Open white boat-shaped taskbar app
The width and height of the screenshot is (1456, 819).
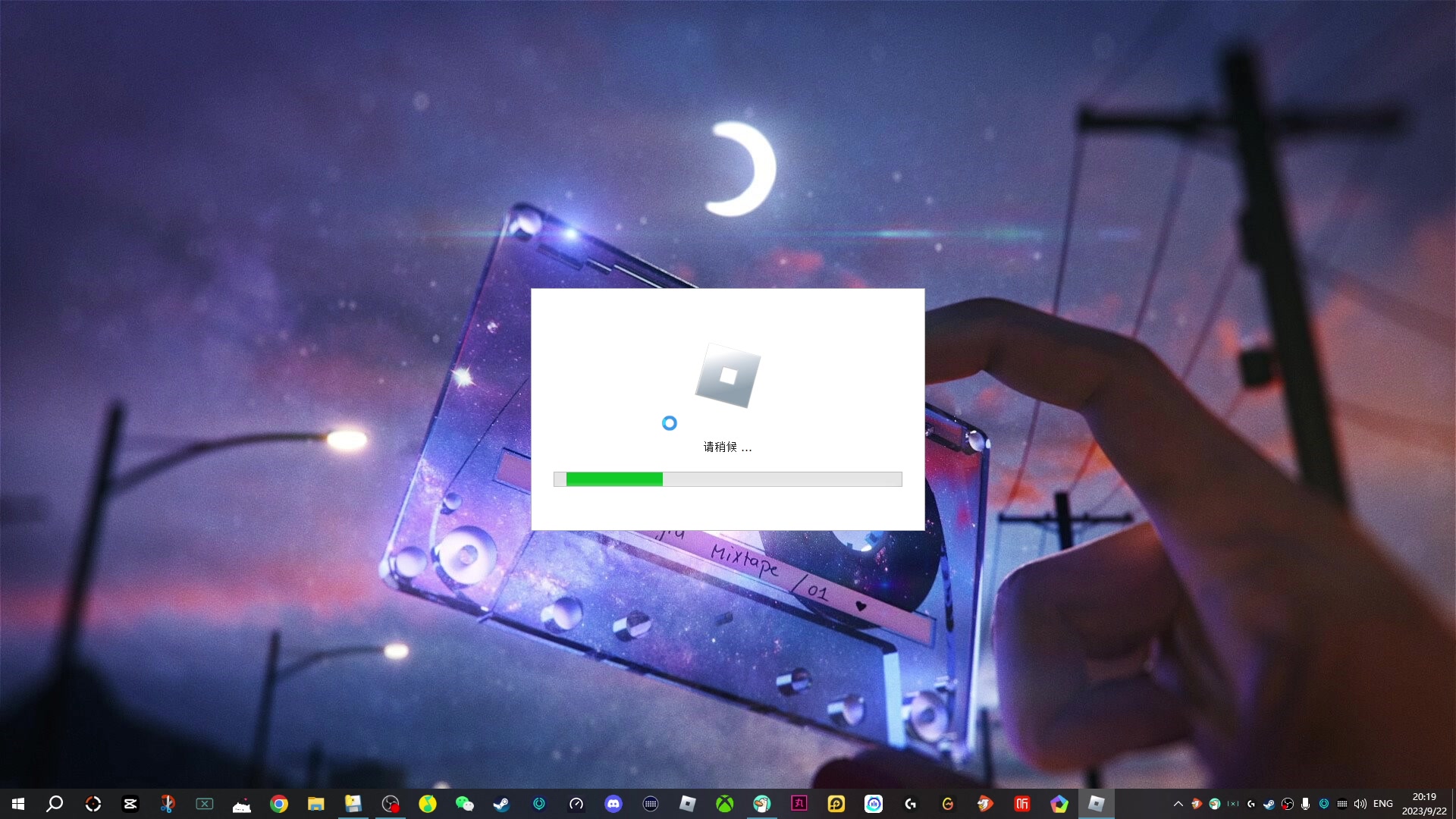pyautogui.click(x=242, y=804)
